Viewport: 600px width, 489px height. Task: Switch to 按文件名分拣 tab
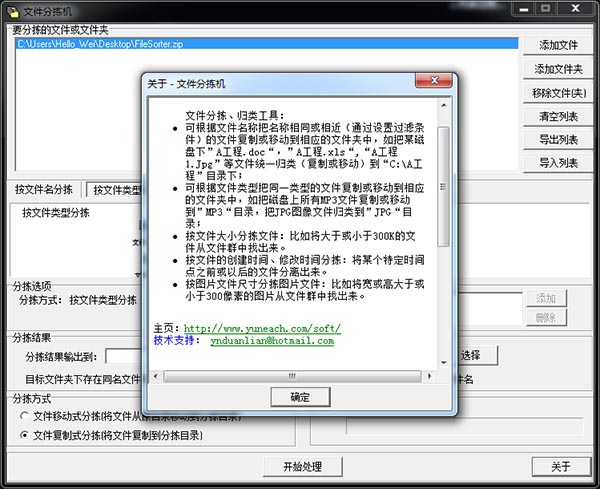(44, 189)
